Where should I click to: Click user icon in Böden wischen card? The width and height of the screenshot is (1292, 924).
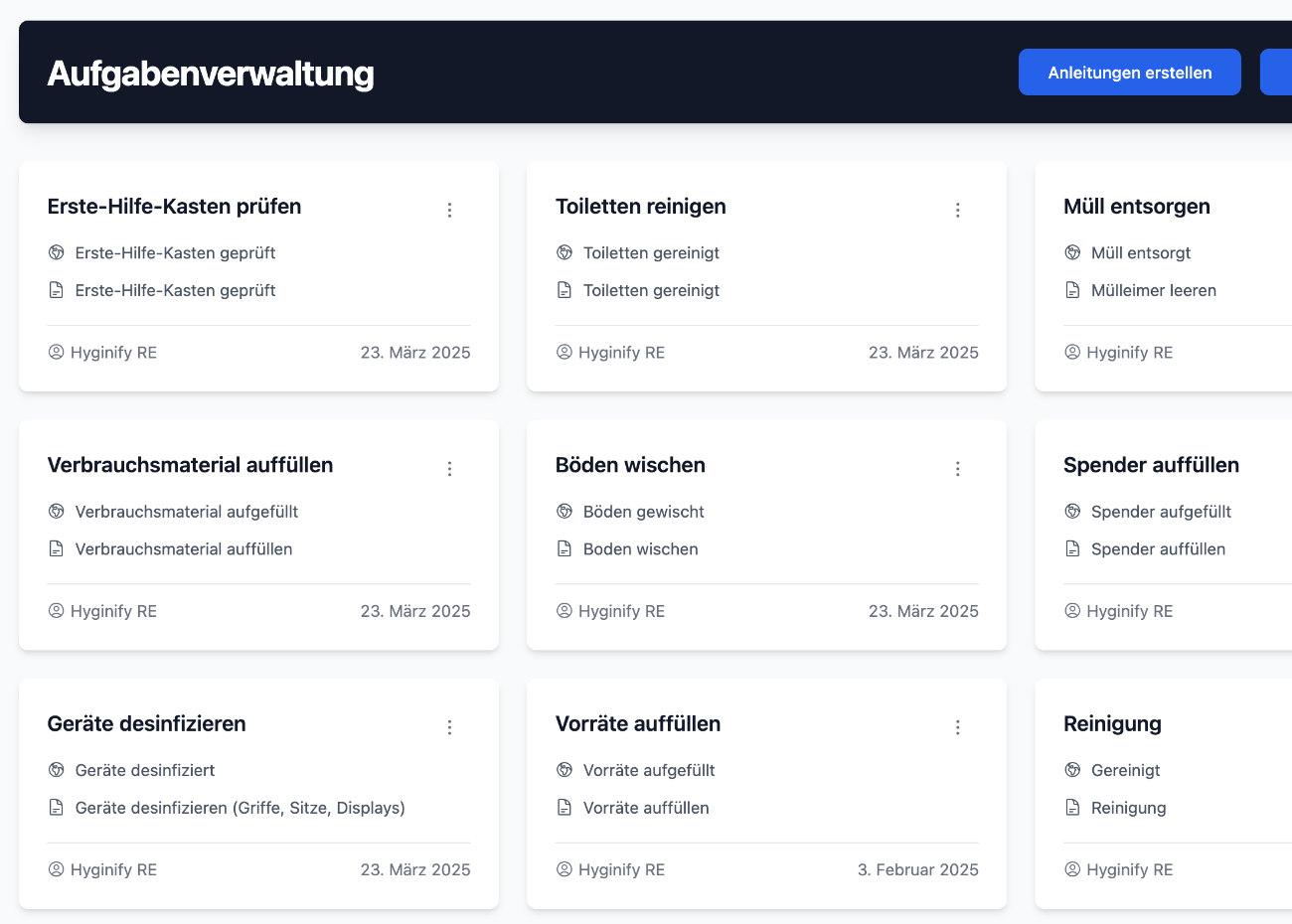point(565,610)
